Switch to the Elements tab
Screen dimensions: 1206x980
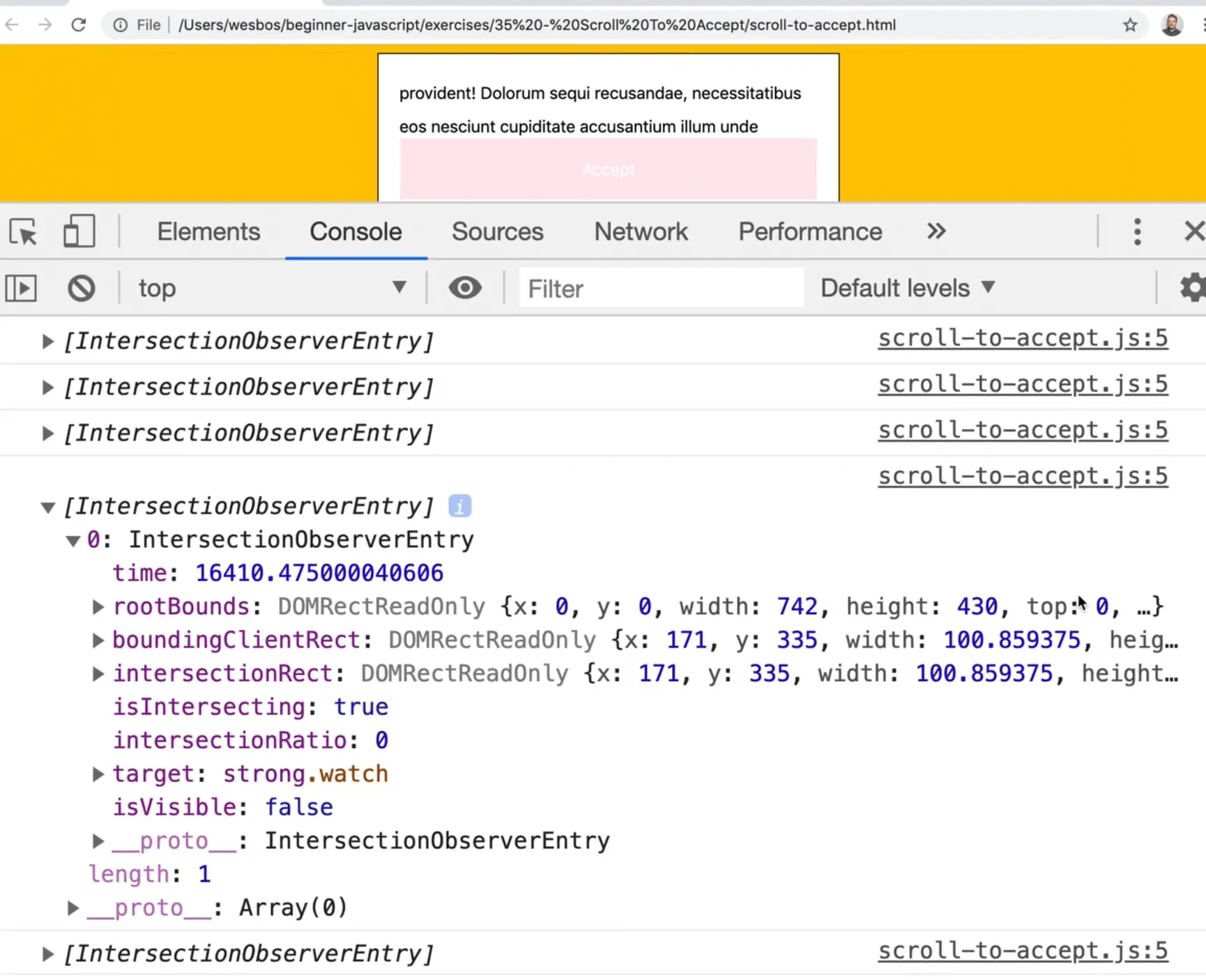[208, 231]
